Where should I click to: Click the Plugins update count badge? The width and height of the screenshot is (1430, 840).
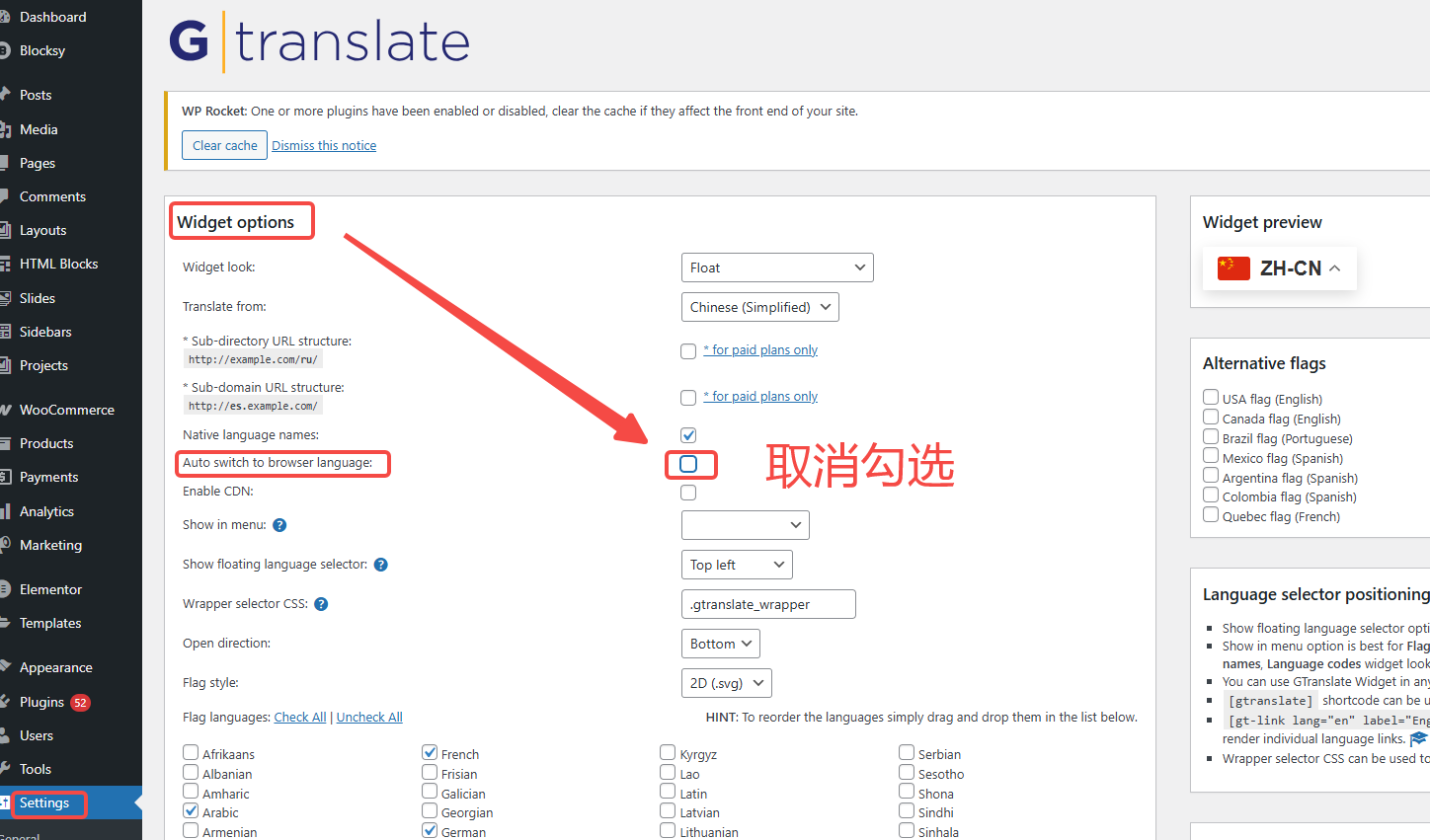80,703
